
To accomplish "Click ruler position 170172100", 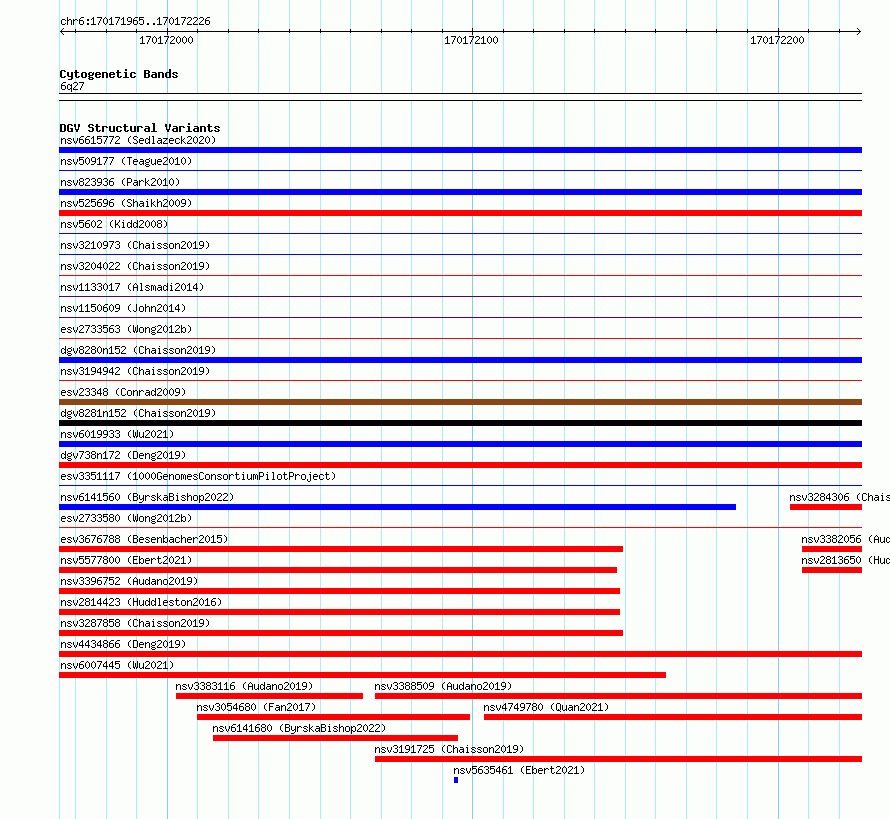I will tap(471, 40).
